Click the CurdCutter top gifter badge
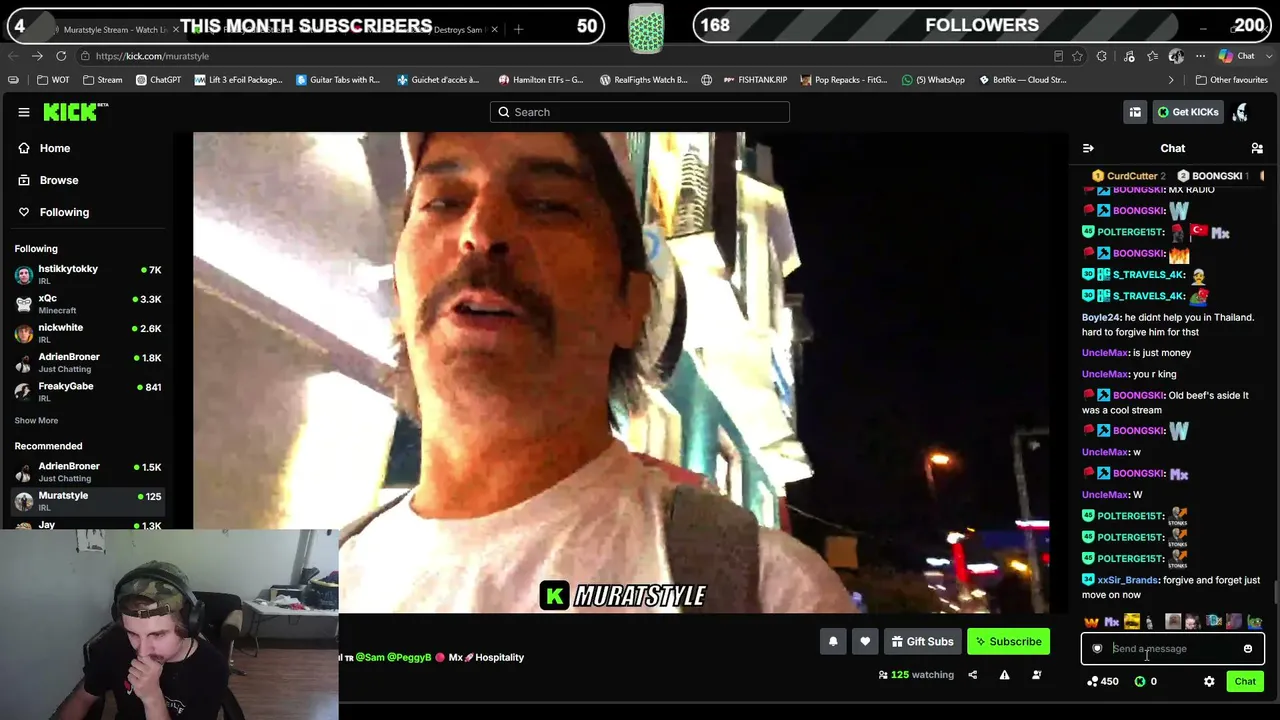 pyautogui.click(x=1128, y=176)
